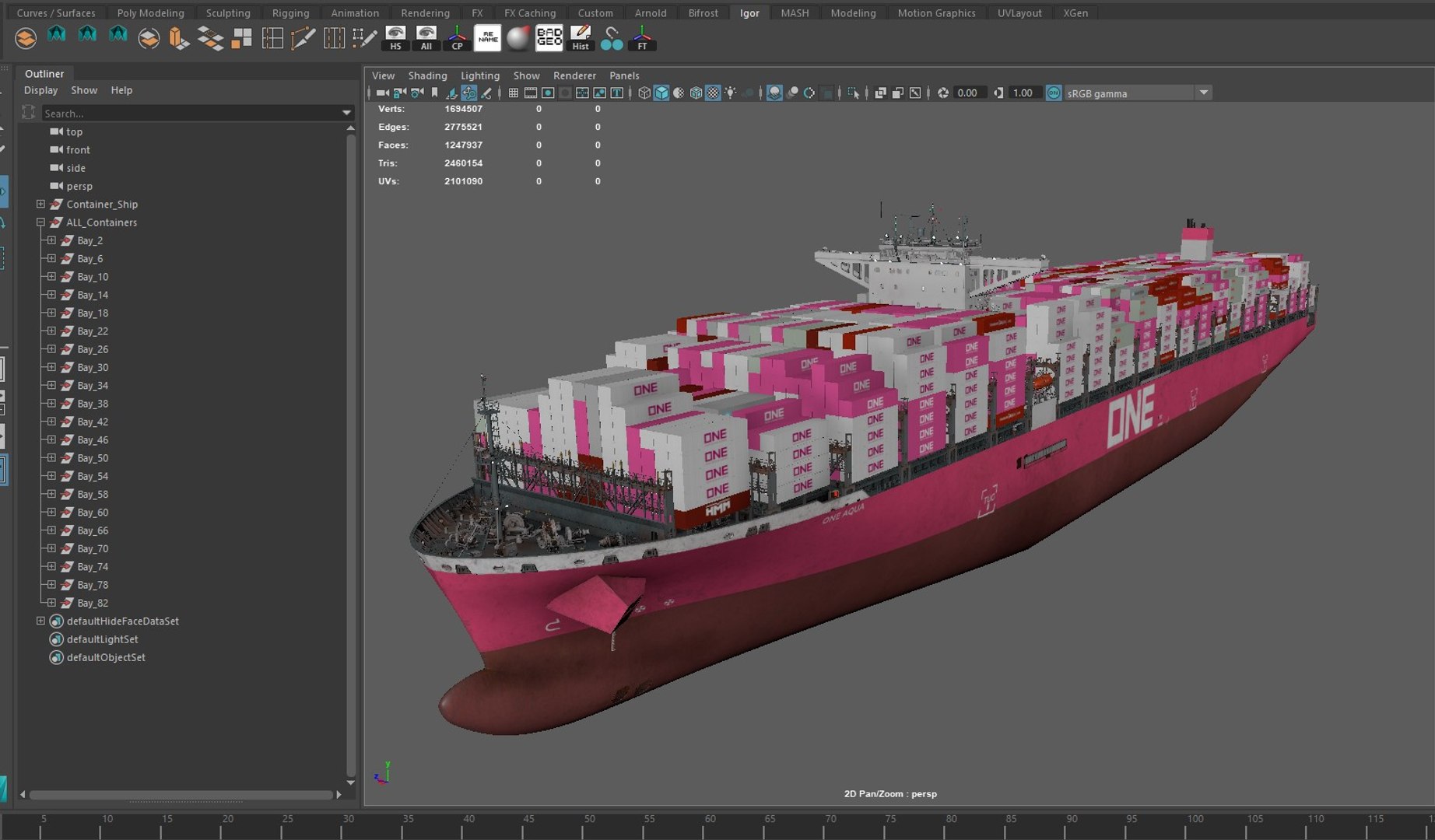Toggle use all lights bulb icon
The image size is (1435, 840).
tap(731, 93)
